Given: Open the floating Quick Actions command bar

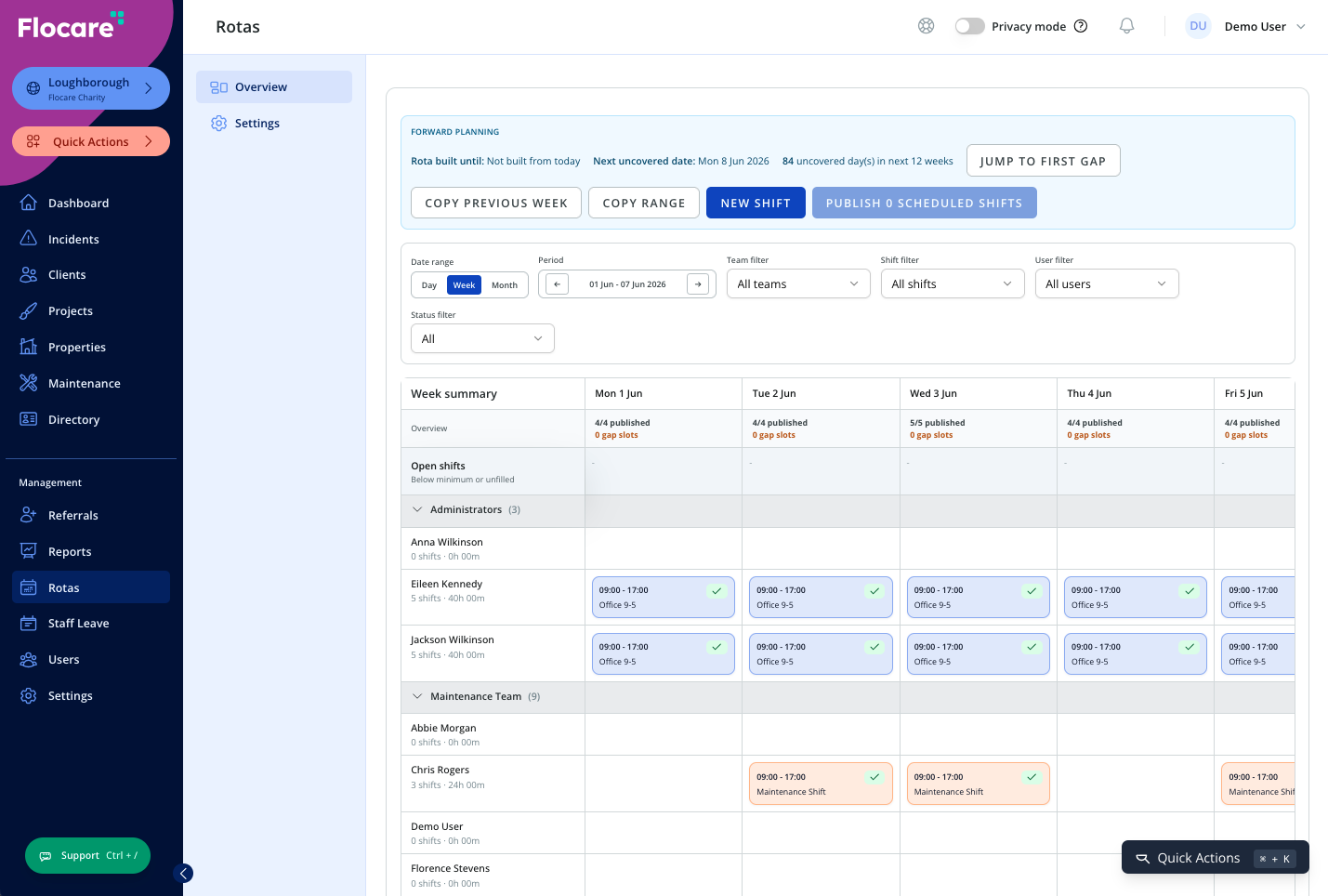Looking at the screenshot, I should pyautogui.click(x=1215, y=858).
